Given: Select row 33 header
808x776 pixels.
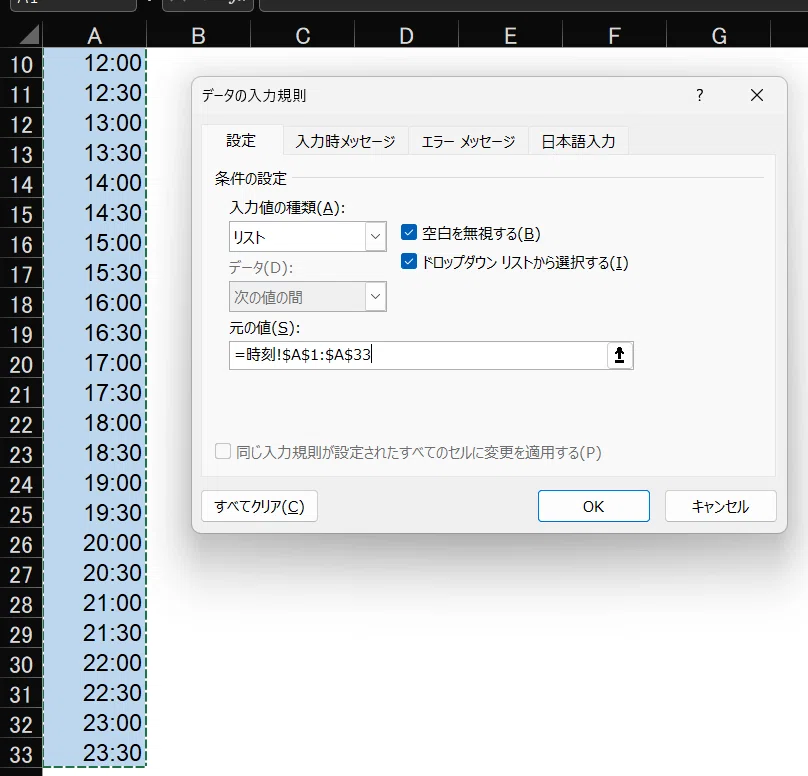Looking at the screenshot, I should tap(21, 754).
